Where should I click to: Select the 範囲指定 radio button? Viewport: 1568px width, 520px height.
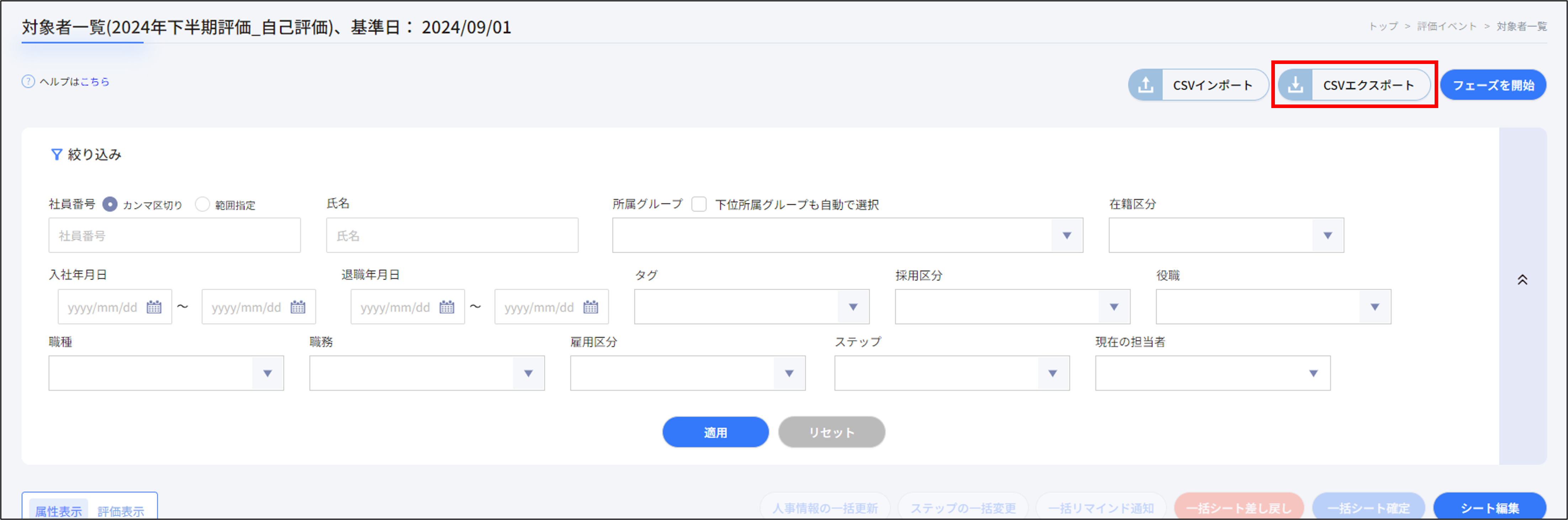pyautogui.click(x=202, y=205)
